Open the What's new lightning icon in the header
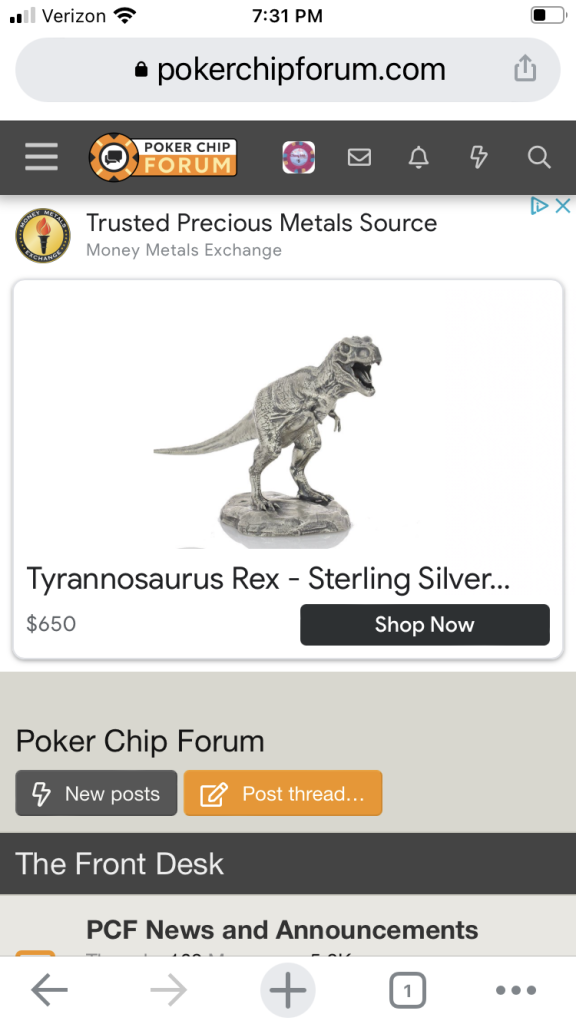Viewport: 576px width, 1024px height. (x=479, y=157)
